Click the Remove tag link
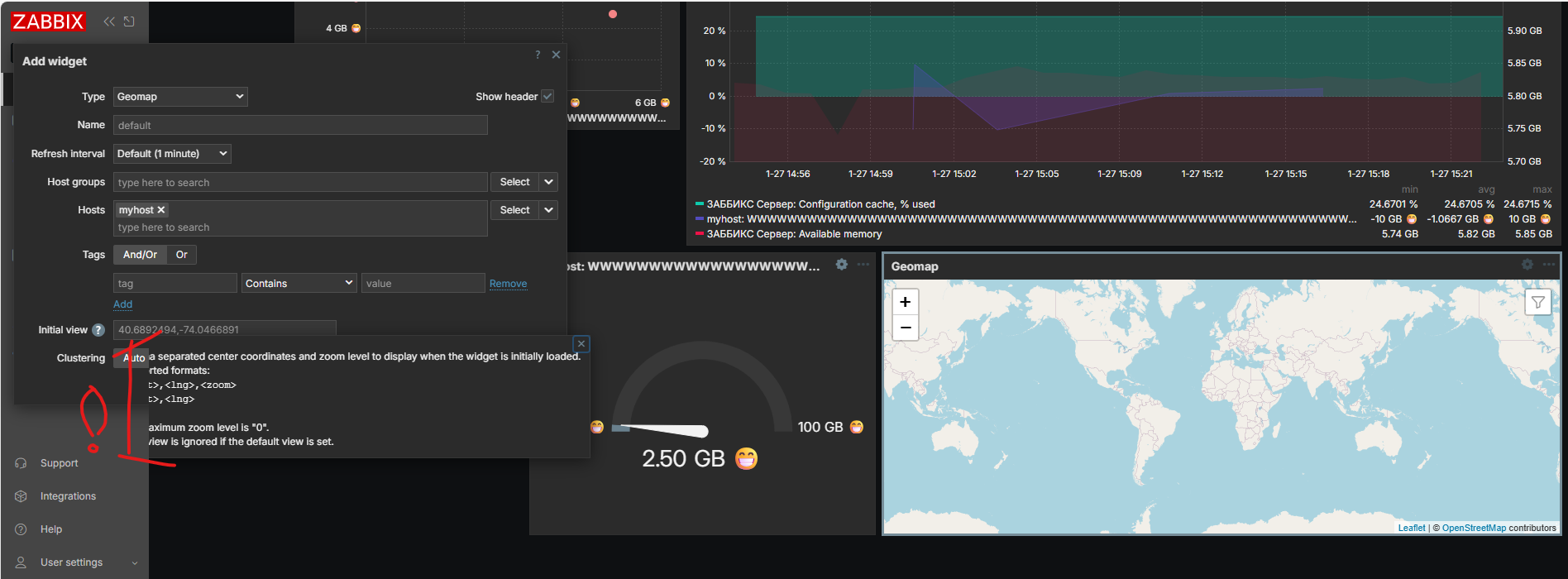The width and height of the screenshot is (1568, 579). click(508, 284)
